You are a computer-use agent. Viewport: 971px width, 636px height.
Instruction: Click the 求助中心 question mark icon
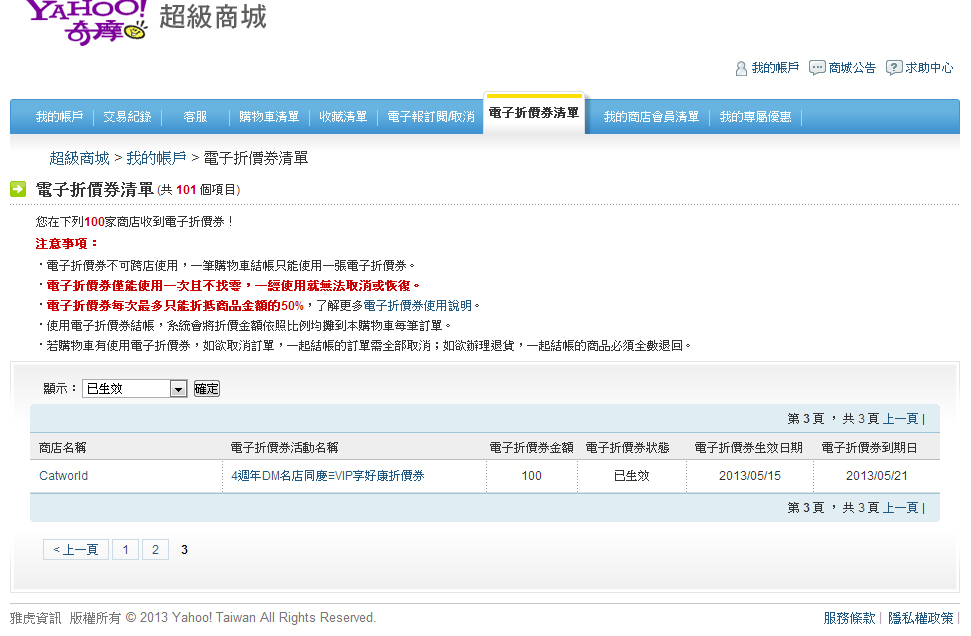point(894,68)
